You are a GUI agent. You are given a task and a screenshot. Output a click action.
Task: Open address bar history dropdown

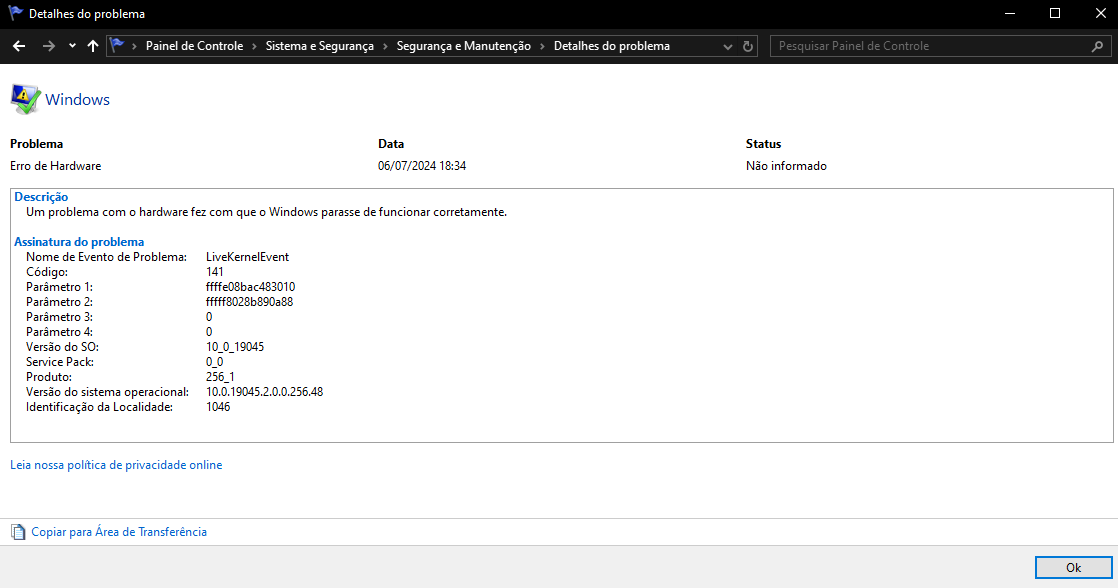pos(727,47)
